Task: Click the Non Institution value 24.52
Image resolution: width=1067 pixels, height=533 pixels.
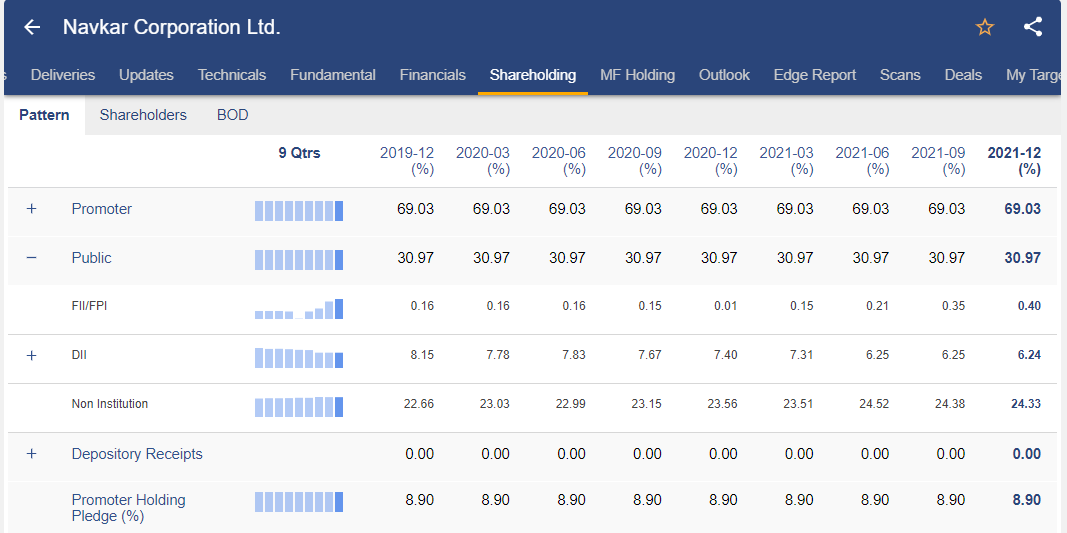Action: click(x=874, y=404)
